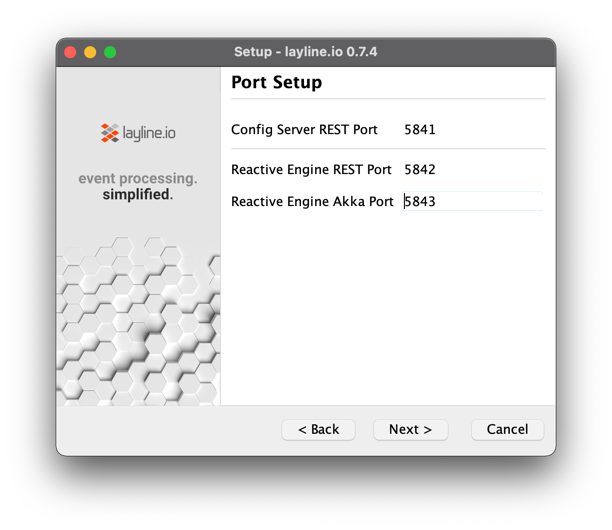Click the Reactive Engine REST Port field
The width and height of the screenshot is (612, 530).
[x=472, y=170]
